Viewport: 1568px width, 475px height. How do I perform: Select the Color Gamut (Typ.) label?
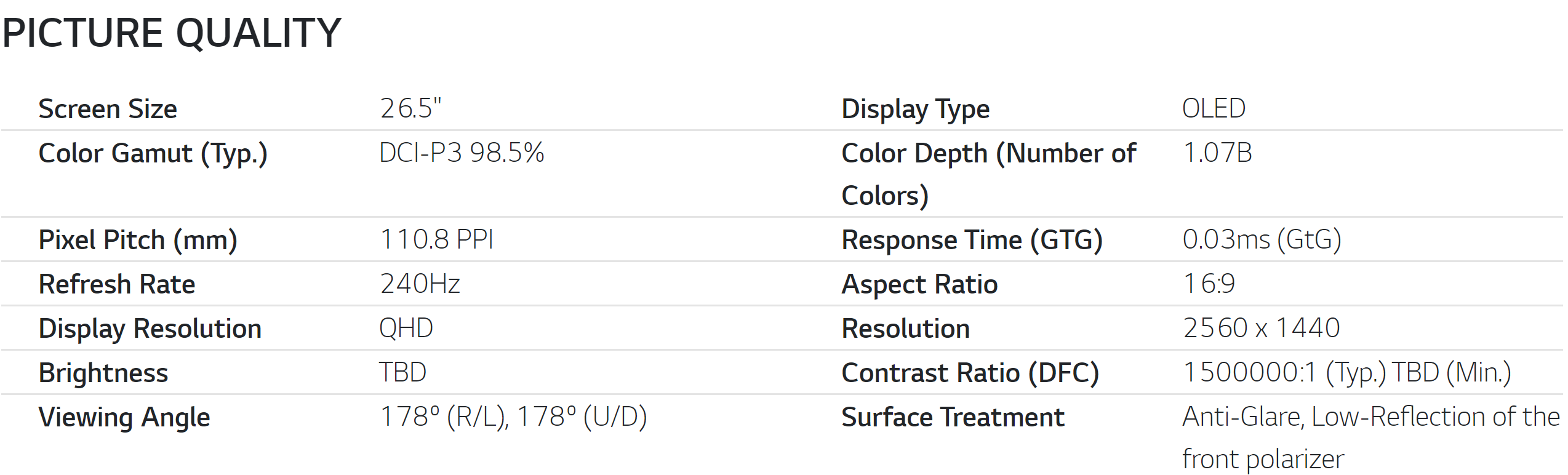click(153, 154)
